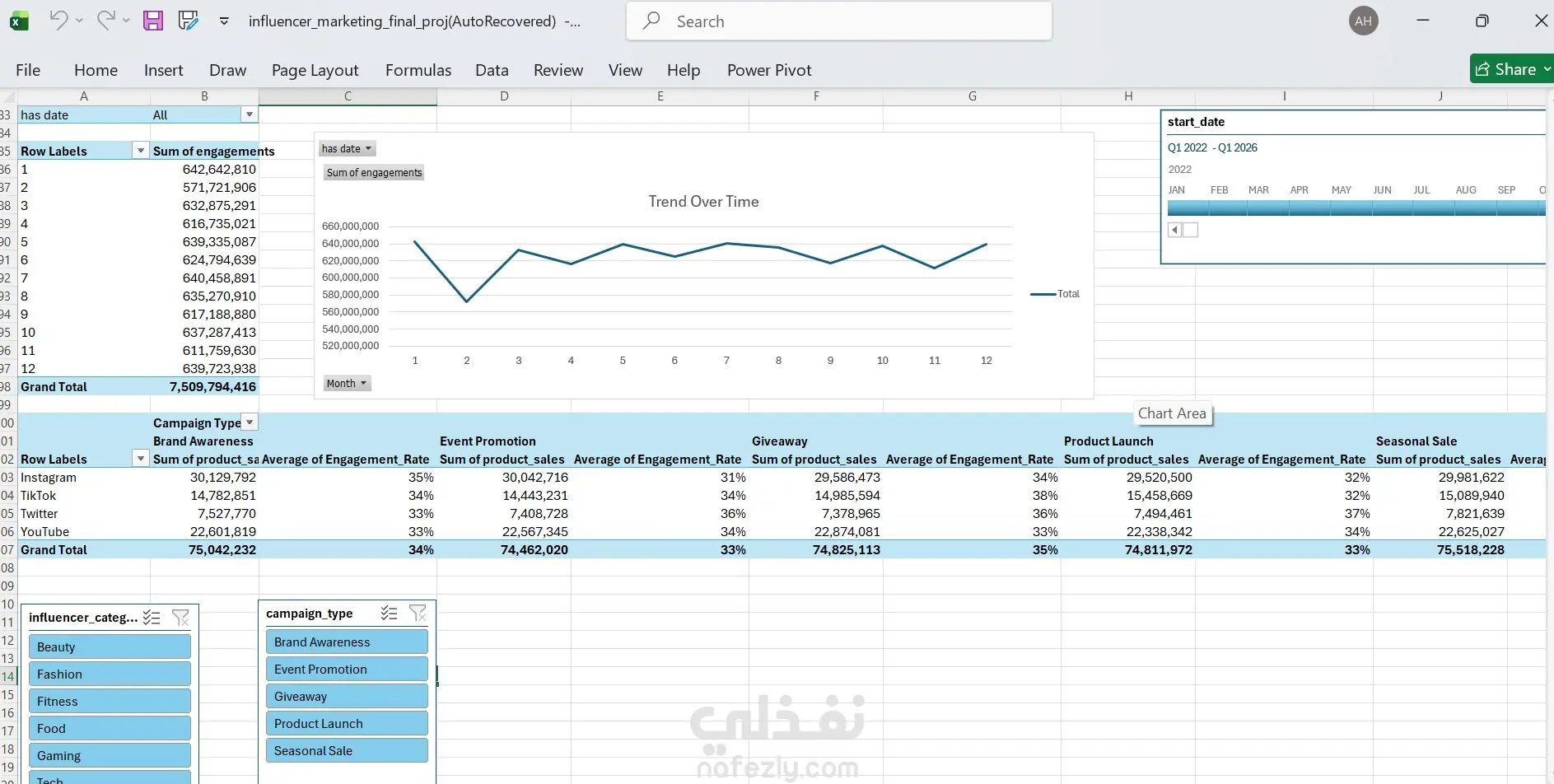1554x784 pixels.
Task: Open the Row Labels filter above the engagements table
Action: 141,151
